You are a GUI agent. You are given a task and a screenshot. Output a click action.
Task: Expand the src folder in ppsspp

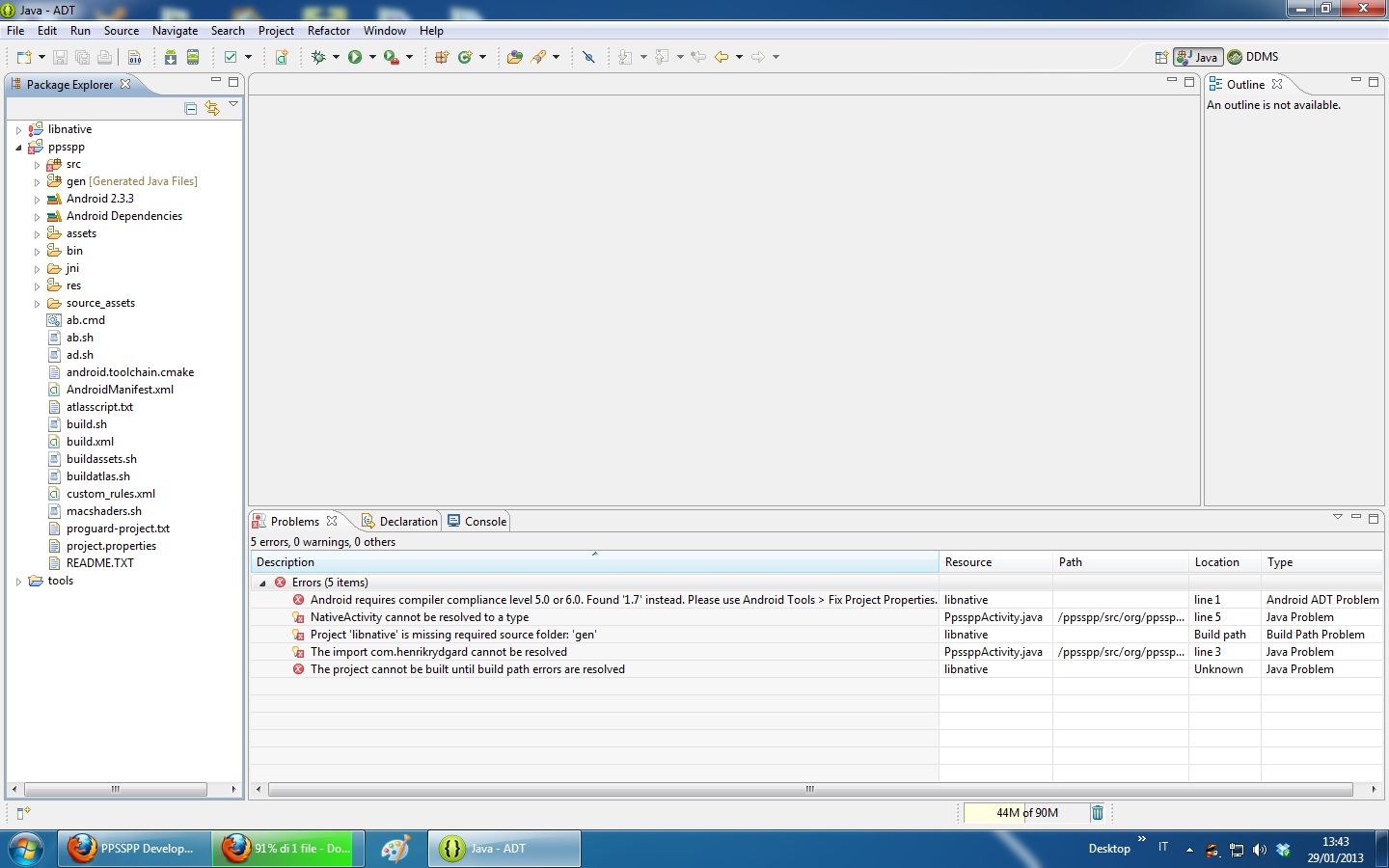tap(37, 165)
